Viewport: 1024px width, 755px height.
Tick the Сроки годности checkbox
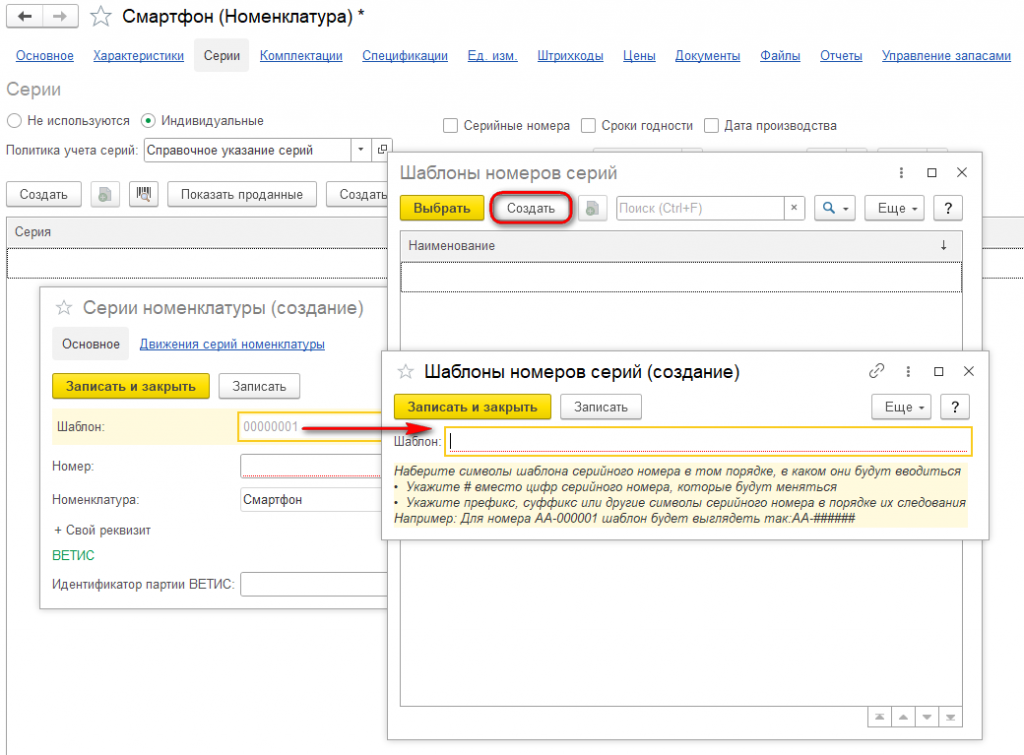[x=588, y=125]
